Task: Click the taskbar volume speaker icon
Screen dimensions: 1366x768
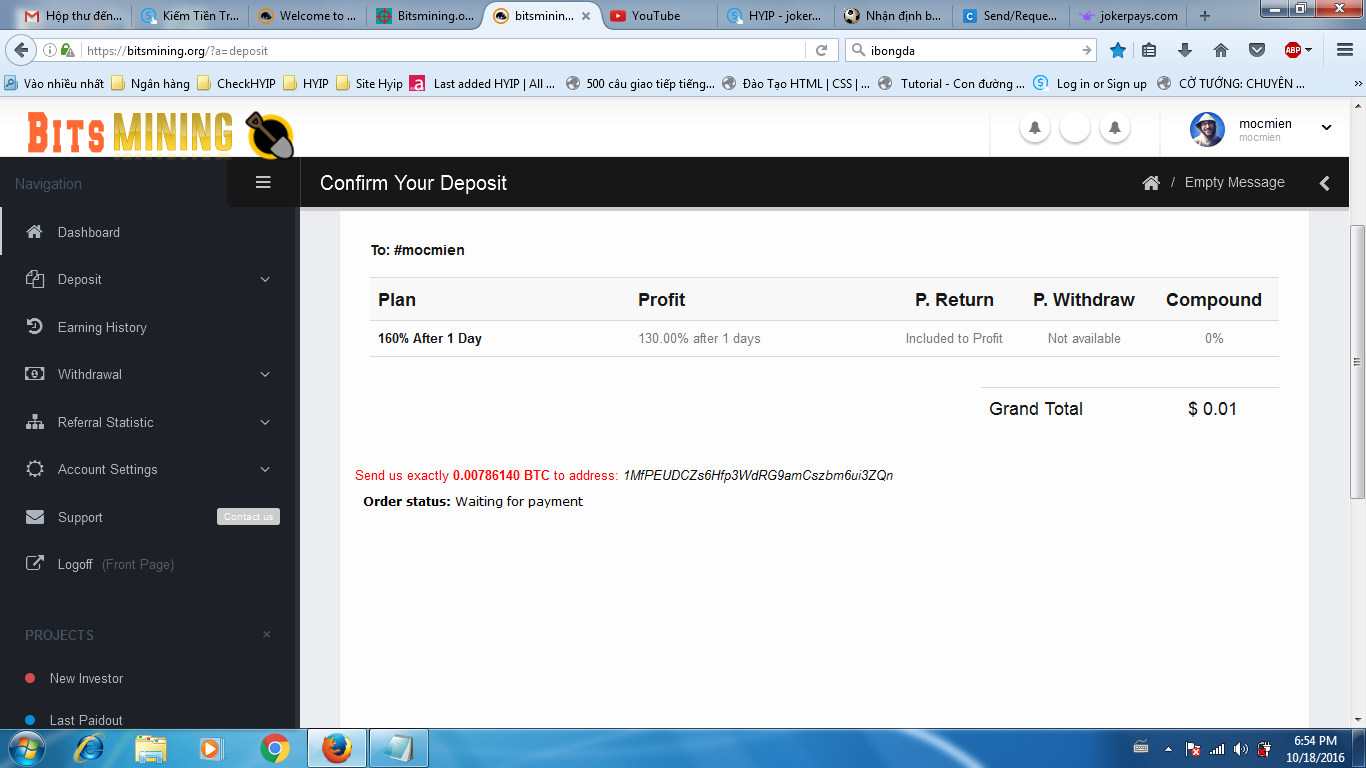Action: [1241, 748]
